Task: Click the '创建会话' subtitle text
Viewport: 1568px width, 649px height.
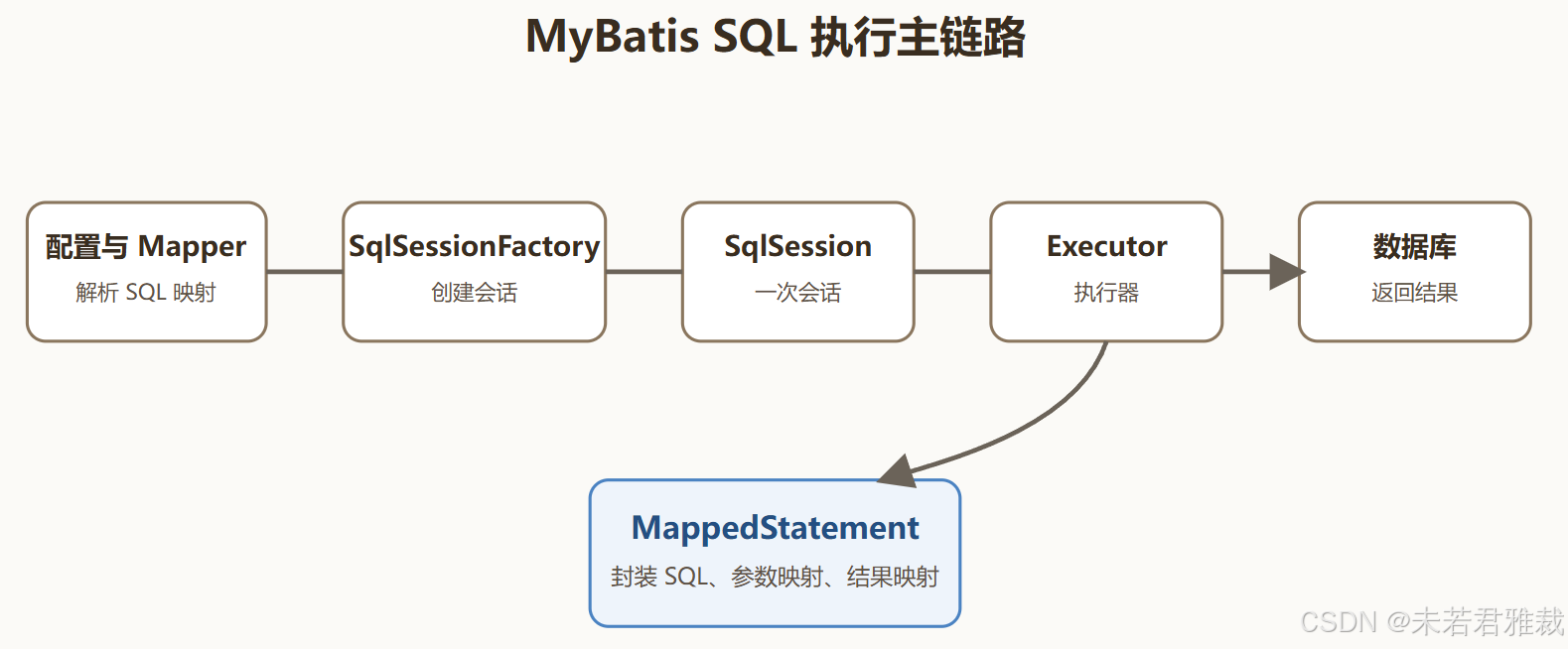Action: coord(475,293)
